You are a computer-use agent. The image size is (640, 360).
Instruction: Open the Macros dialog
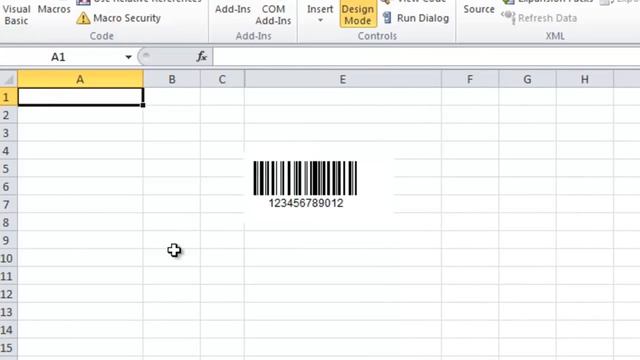[54, 10]
